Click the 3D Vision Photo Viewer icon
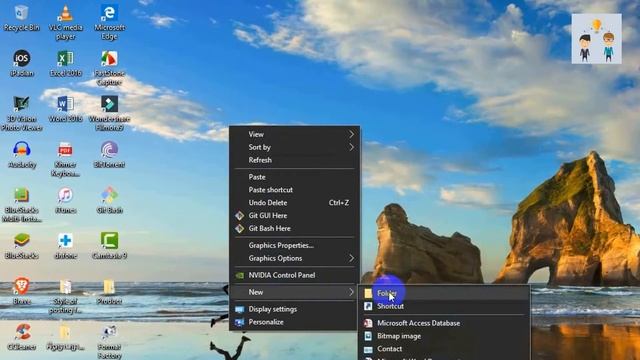The height and width of the screenshot is (360, 640). [22, 113]
